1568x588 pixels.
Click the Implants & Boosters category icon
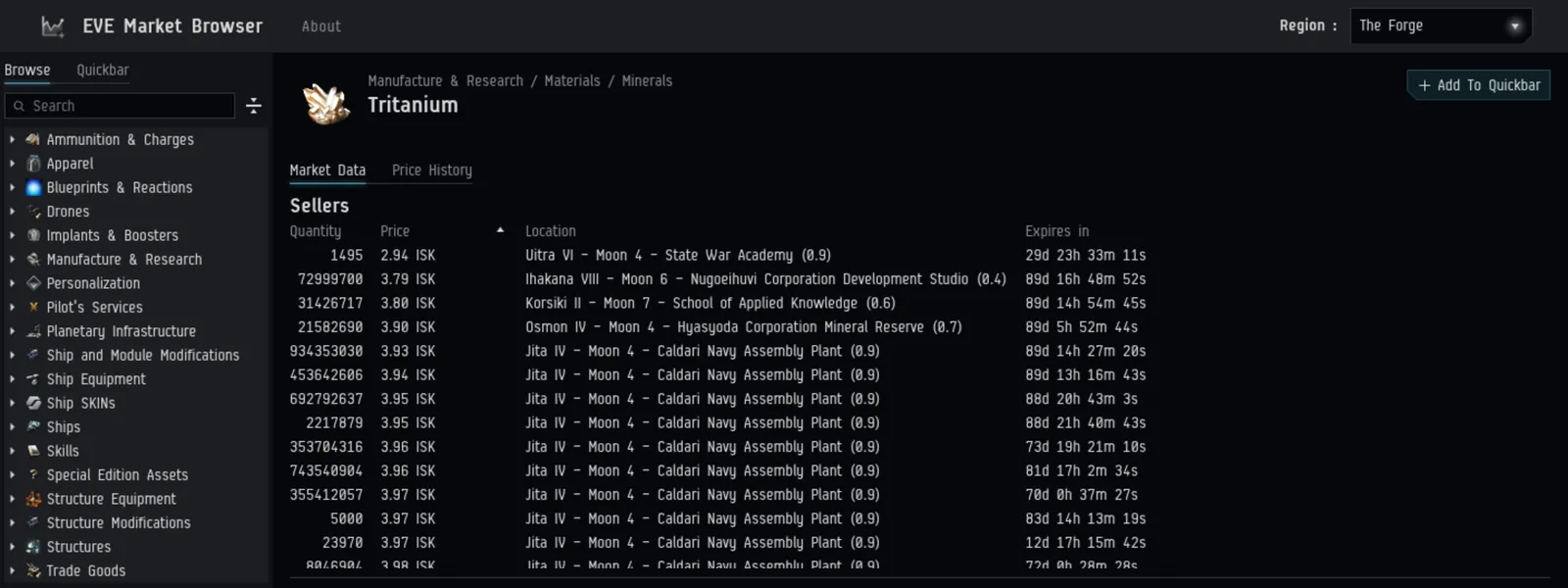pos(33,235)
